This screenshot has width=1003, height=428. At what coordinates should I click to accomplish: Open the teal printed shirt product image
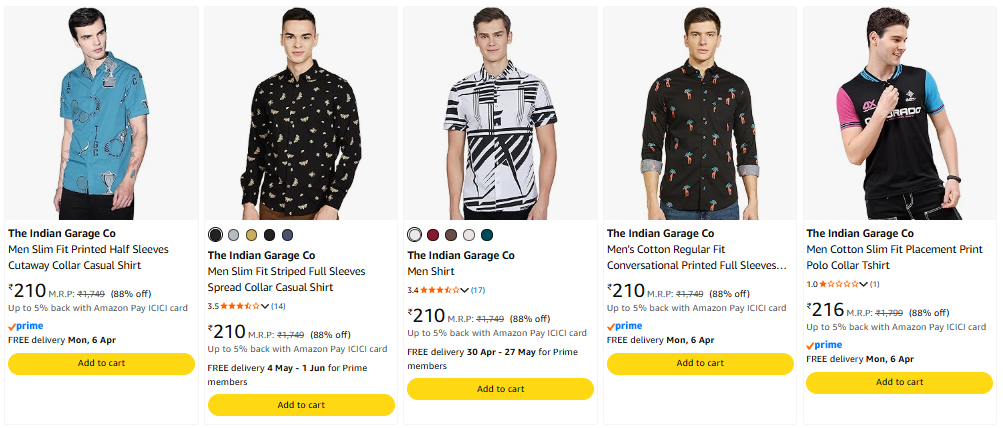pos(101,113)
